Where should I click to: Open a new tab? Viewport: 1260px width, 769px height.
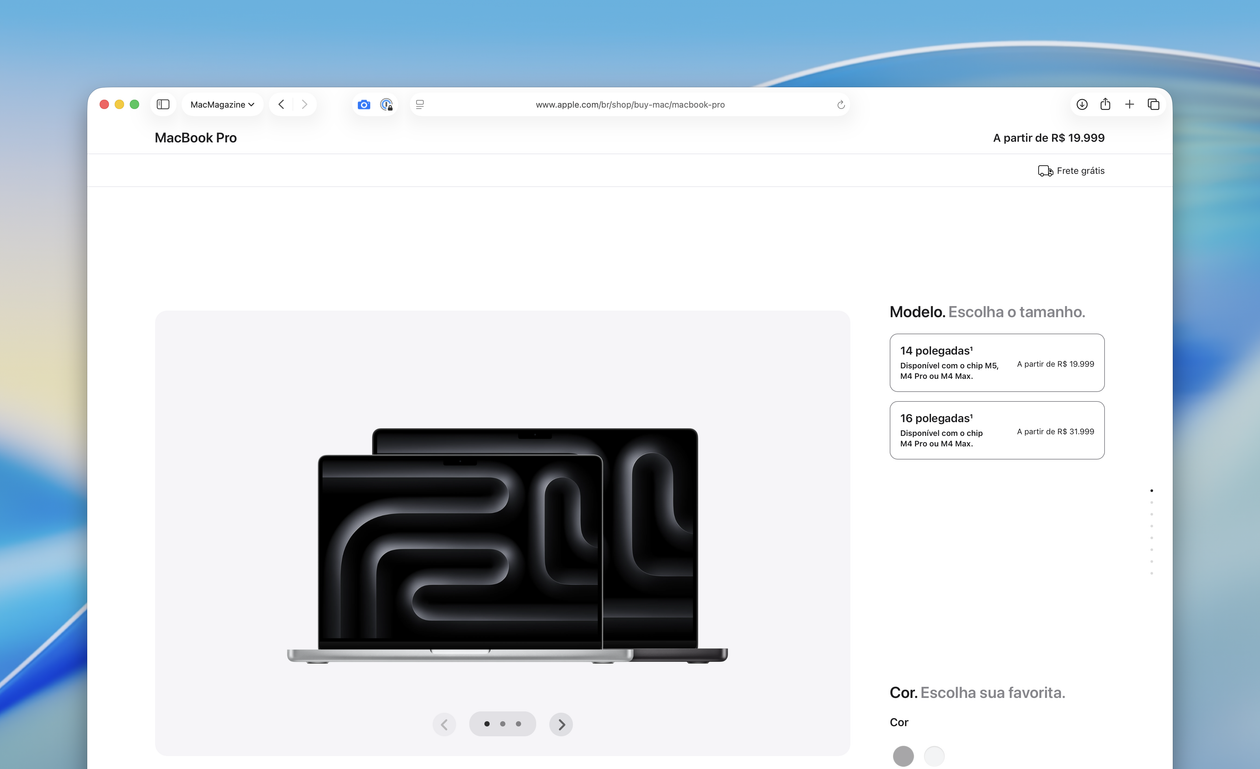pyautogui.click(x=1129, y=104)
